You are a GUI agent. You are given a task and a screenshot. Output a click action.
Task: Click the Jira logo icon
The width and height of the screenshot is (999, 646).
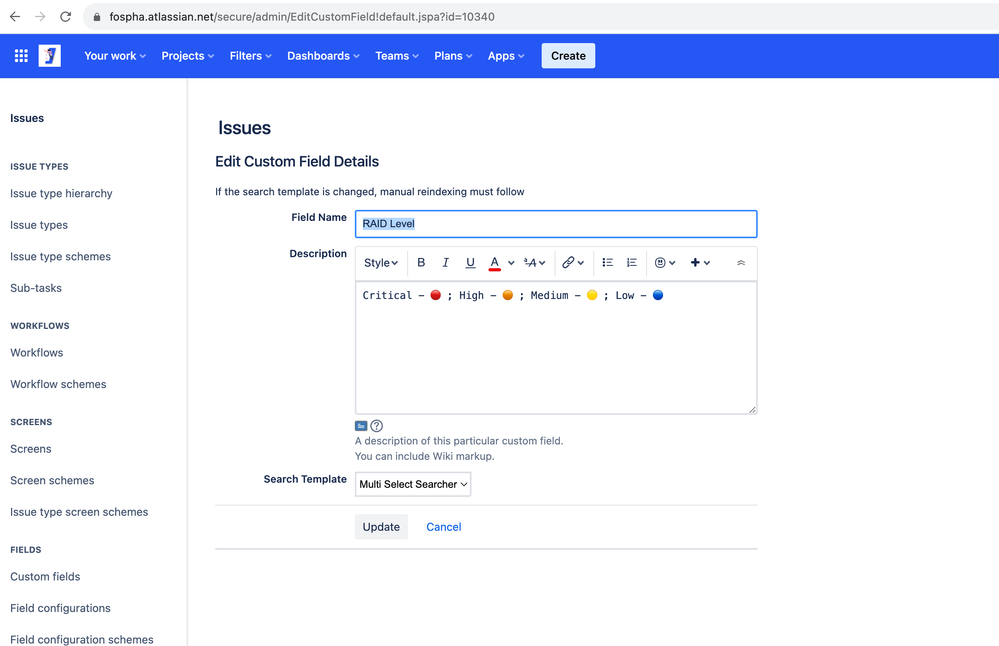coord(50,56)
